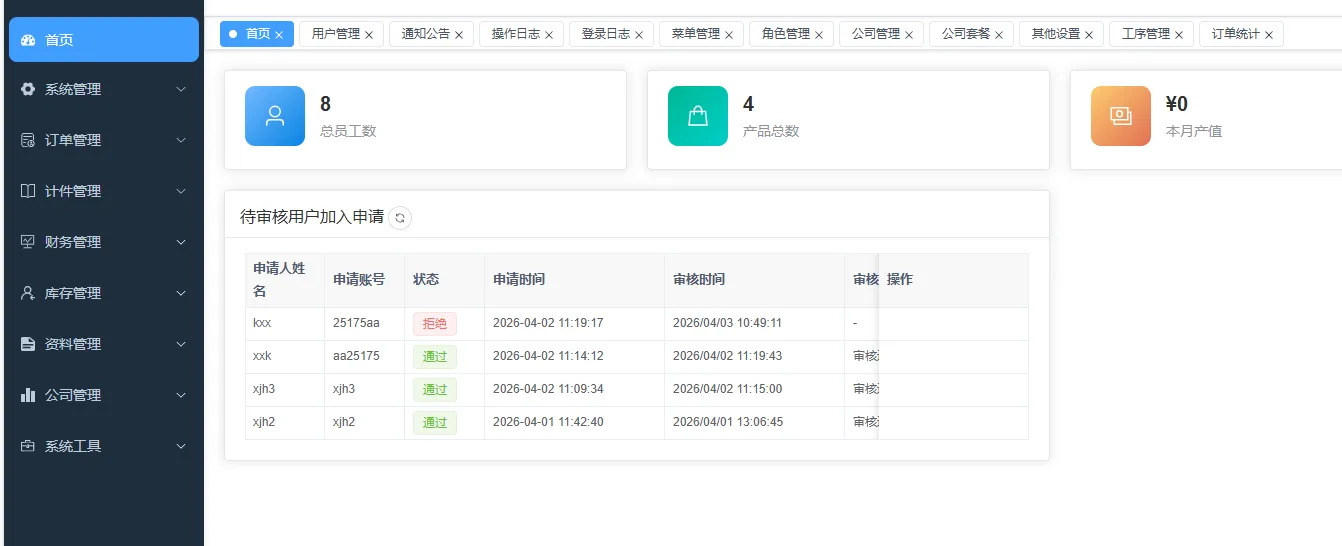The image size is (1342, 546).
Task: Expand the 库存管理 submenu arrow
Action: pyautogui.click(x=181, y=293)
